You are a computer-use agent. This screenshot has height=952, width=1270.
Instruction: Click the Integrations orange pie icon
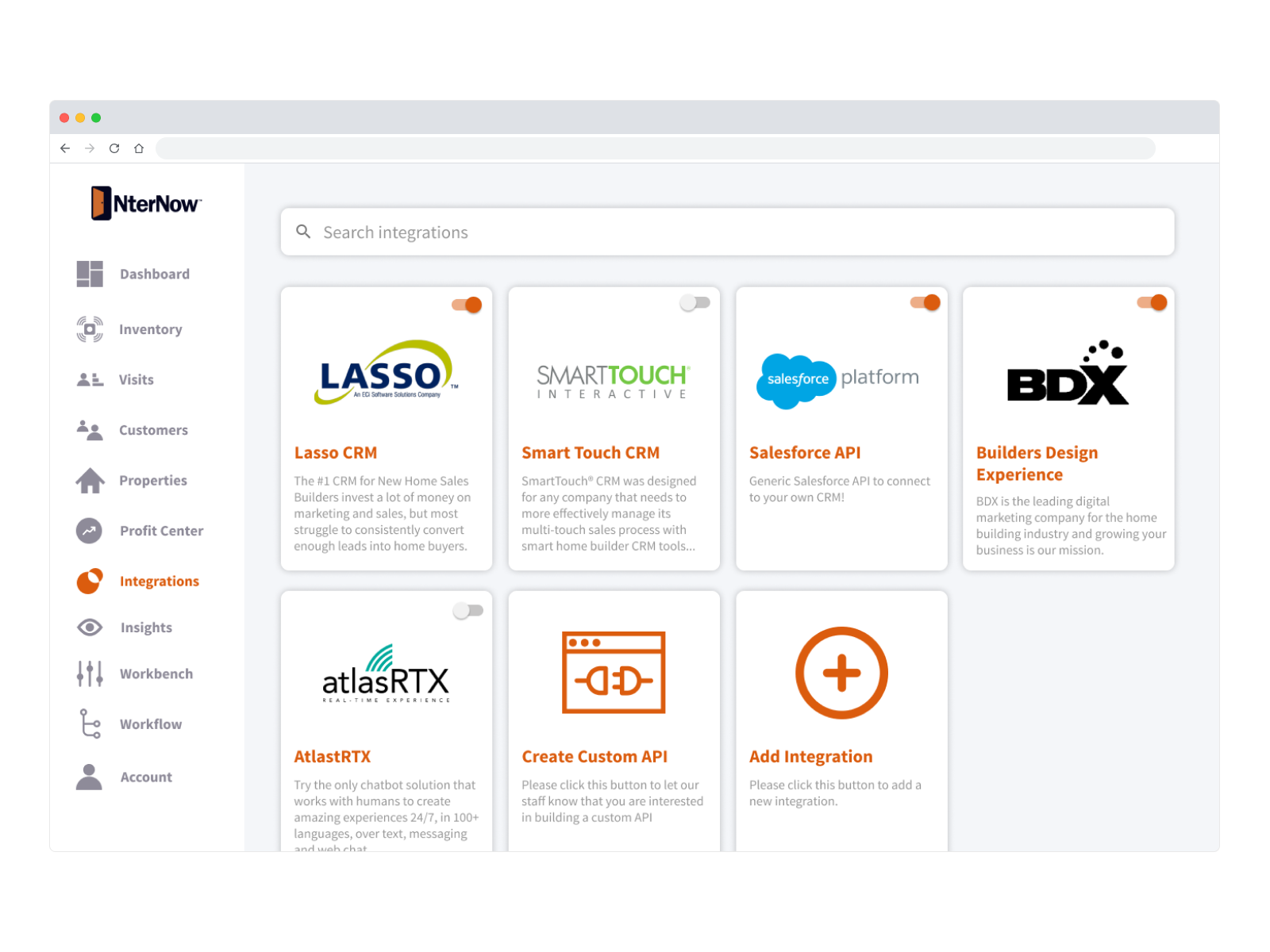[x=90, y=581]
